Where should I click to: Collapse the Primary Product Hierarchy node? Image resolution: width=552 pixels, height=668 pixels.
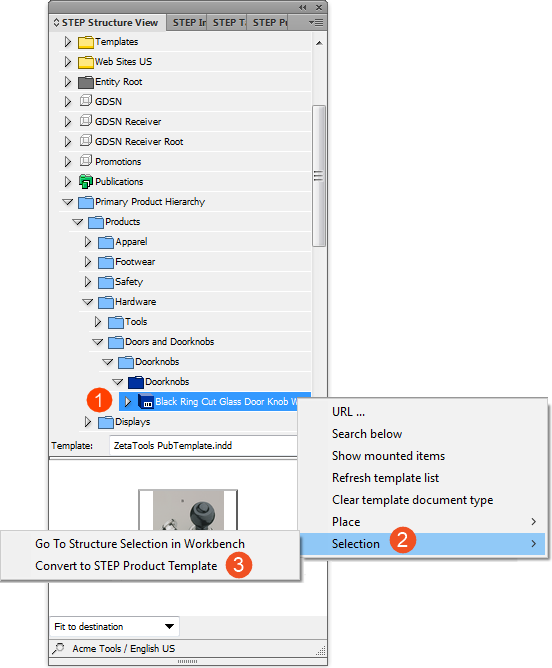click(x=67, y=202)
